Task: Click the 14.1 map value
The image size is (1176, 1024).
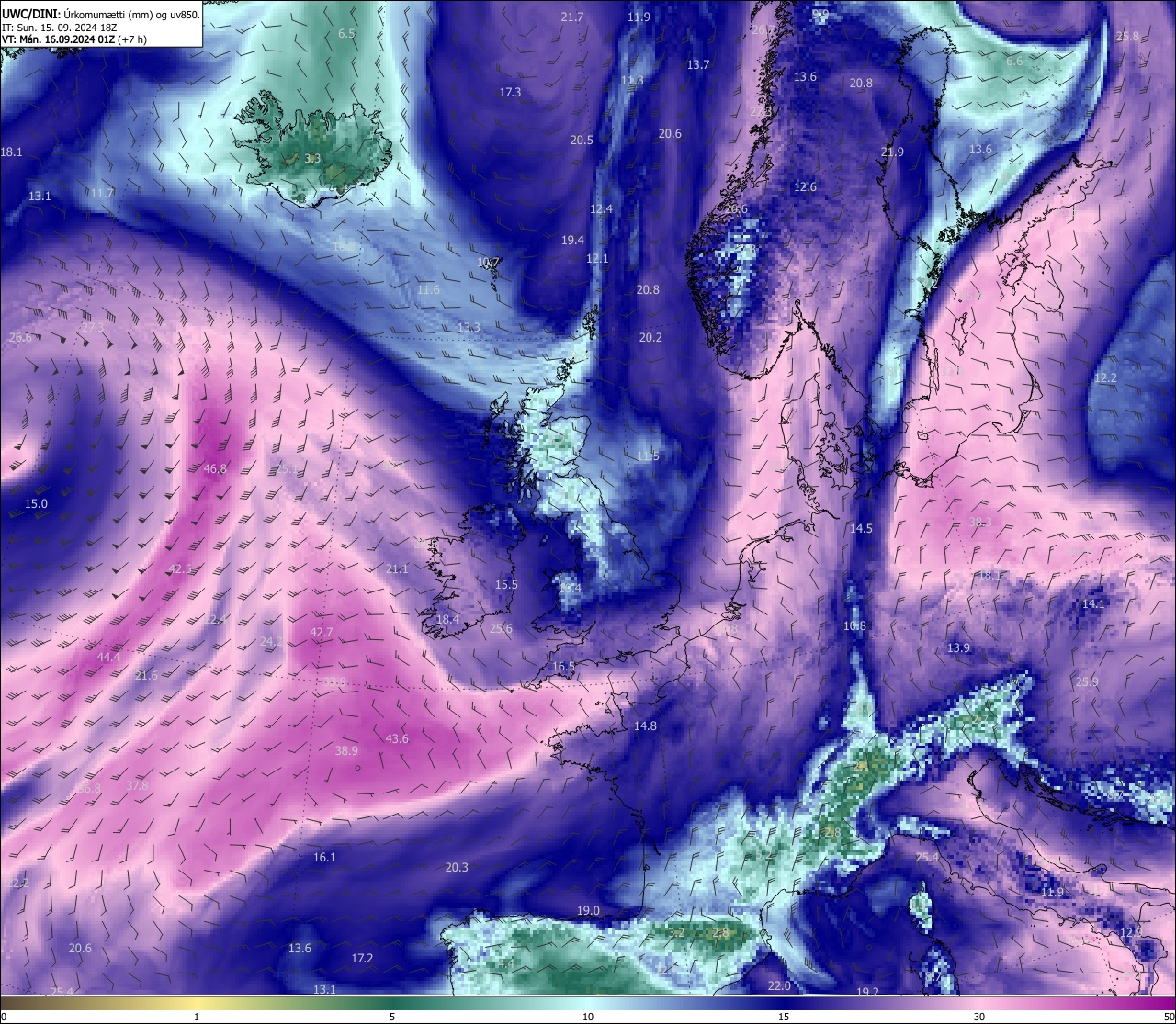Action: (1093, 603)
